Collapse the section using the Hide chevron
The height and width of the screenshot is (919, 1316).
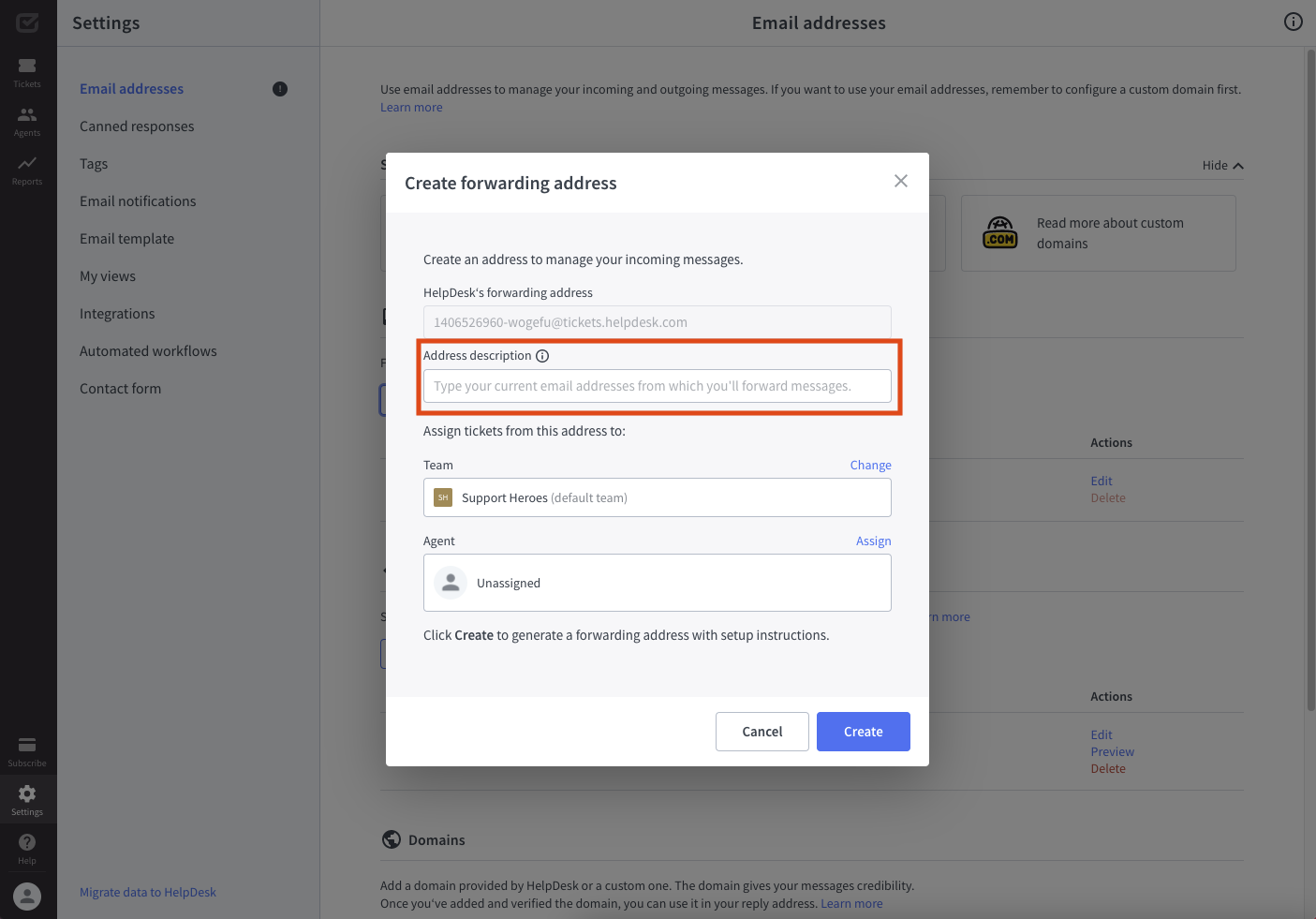(1220, 165)
